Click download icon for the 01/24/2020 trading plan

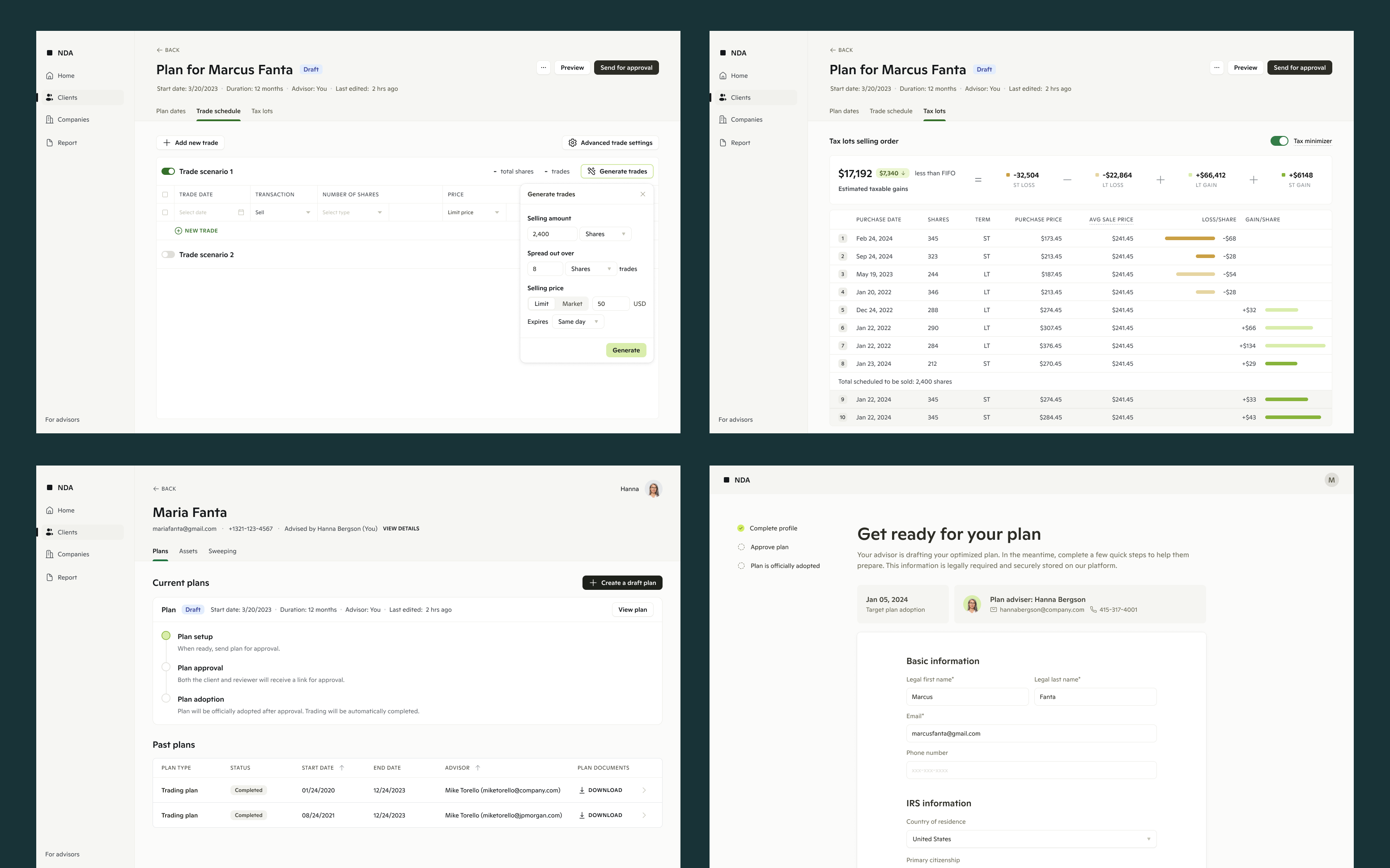582,791
